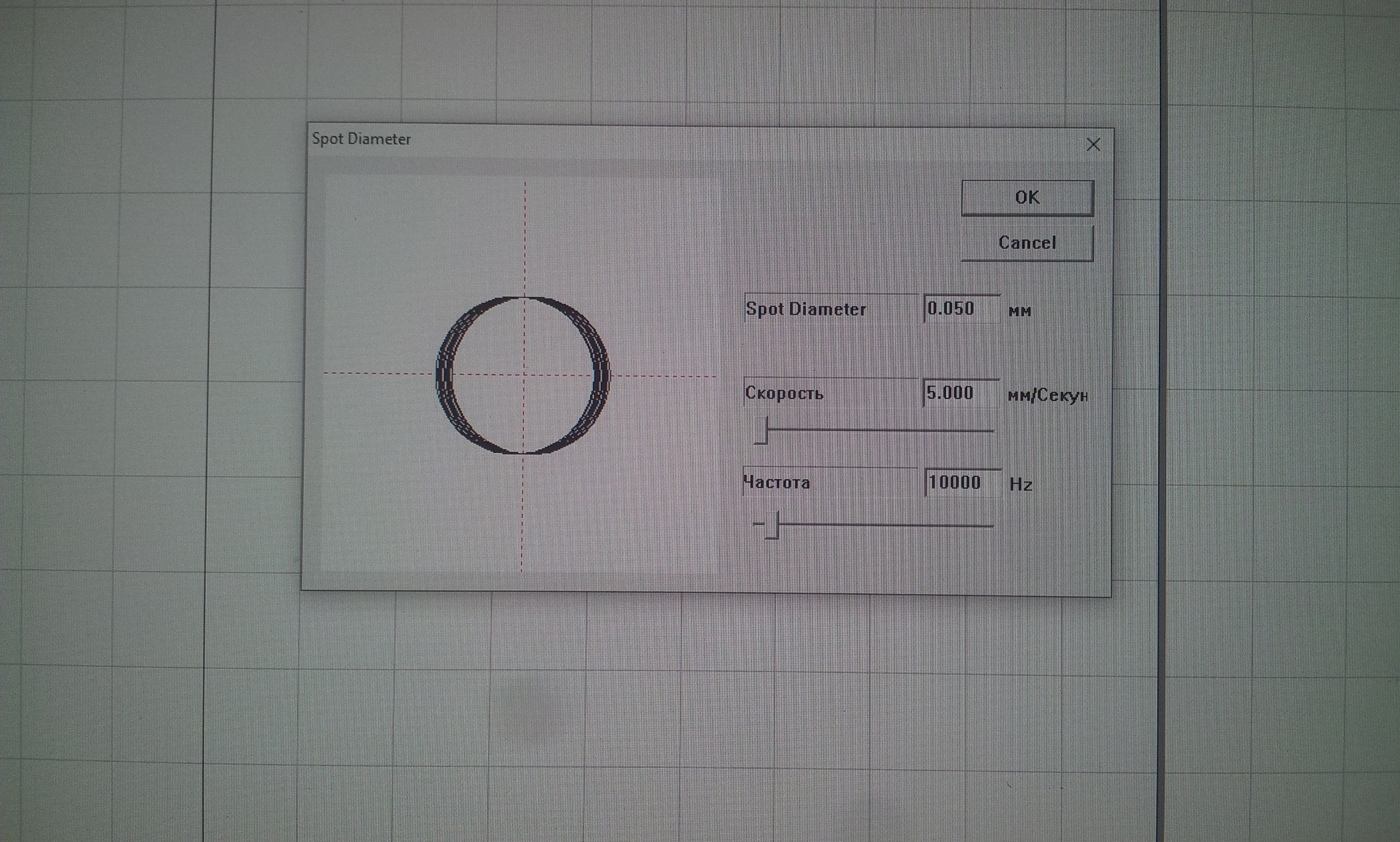Click the red crosshair intersection in preview
Image resolution: width=1400 pixels, height=842 pixels.
524,374
